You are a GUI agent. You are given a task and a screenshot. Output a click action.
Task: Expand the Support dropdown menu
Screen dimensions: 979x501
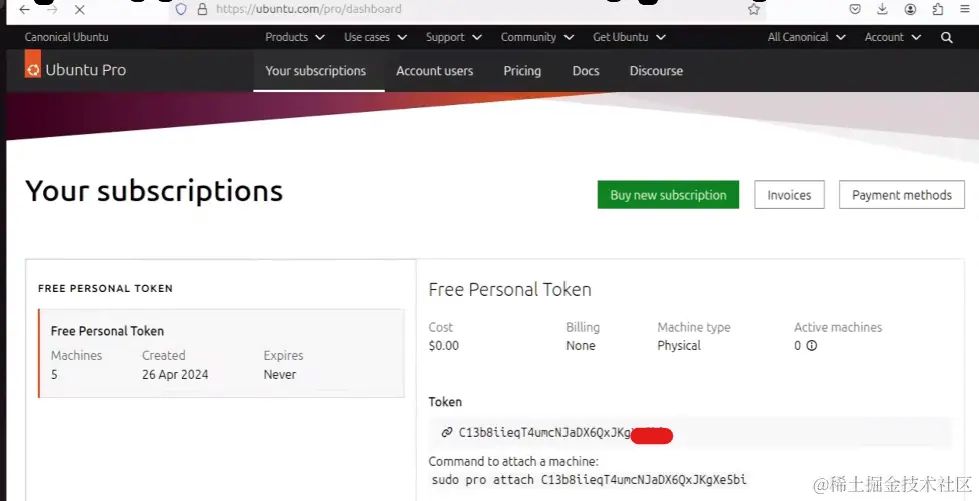point(453,37)
